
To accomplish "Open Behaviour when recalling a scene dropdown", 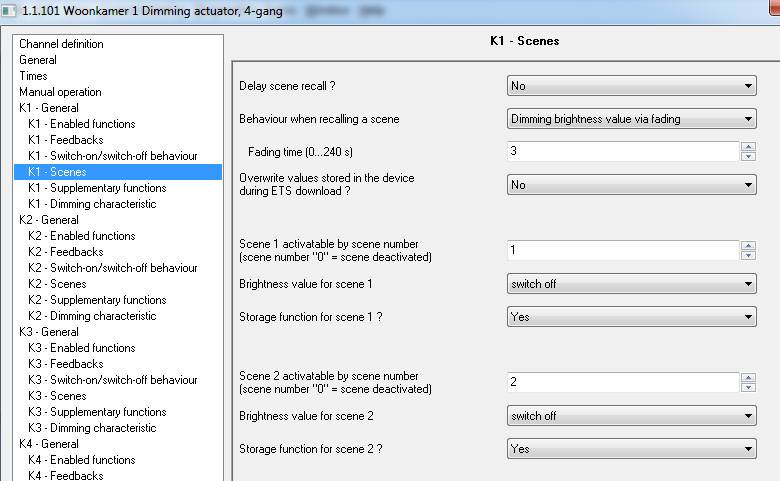I will pyautogui.click(x=631, y=119).
